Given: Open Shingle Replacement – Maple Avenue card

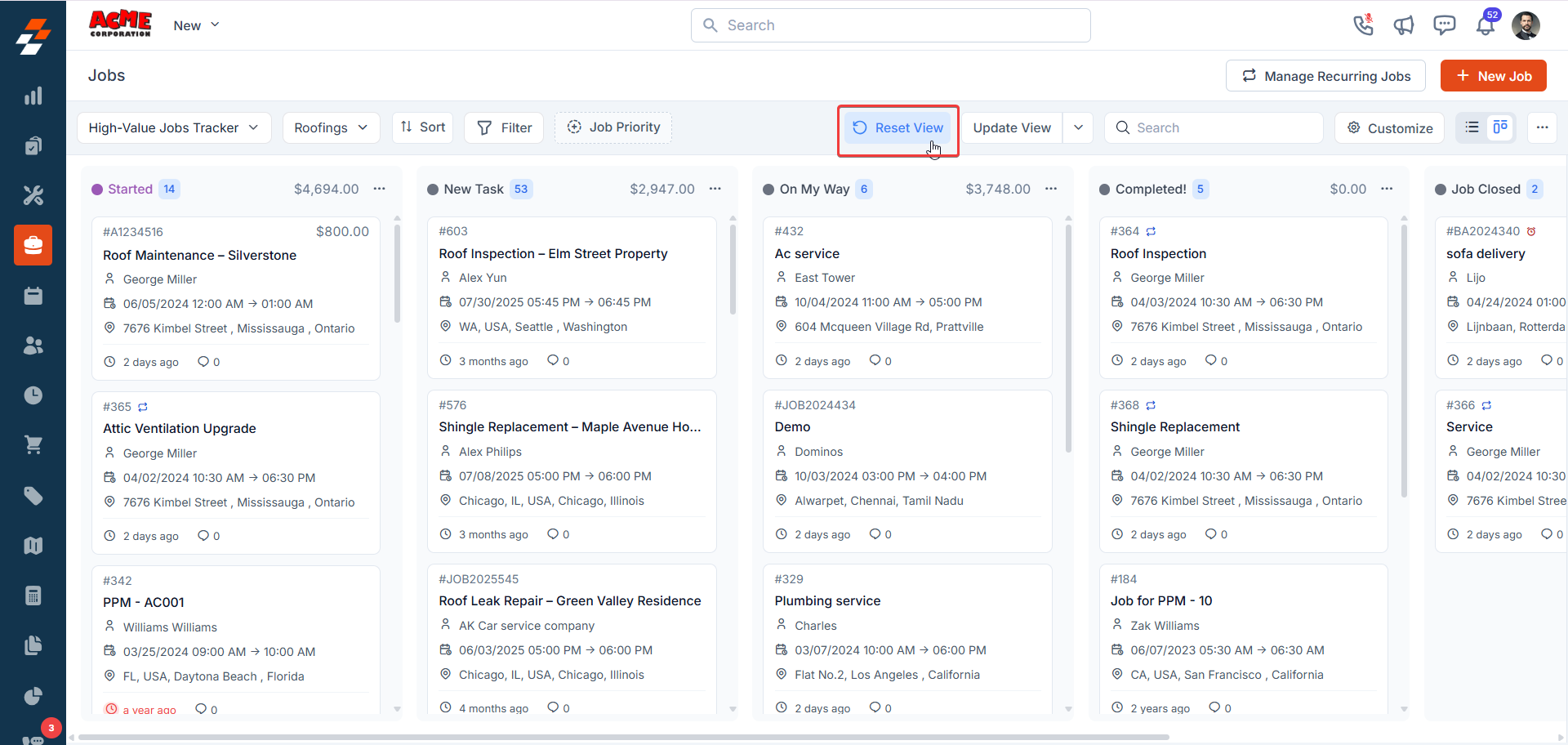Looking at the screenshot, I should (572, 471).
